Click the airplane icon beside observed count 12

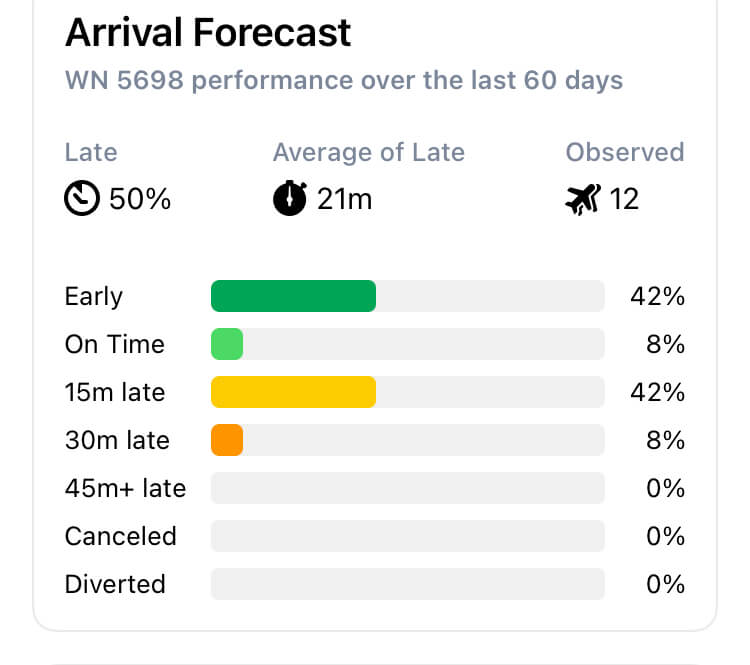pyautogui.click(x=583, y=199)
